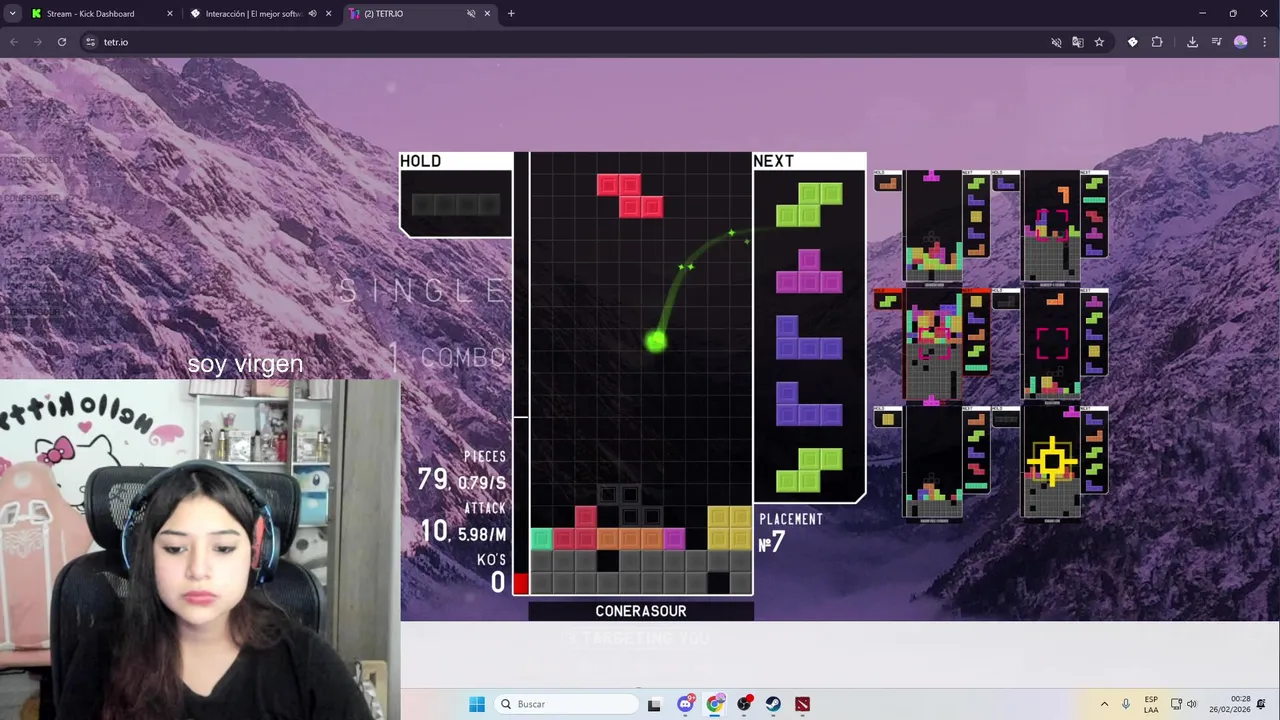Switch the ESP LAA input language
The height and width of the screenshot is (720, 1280).
(x=1151, y=704)
